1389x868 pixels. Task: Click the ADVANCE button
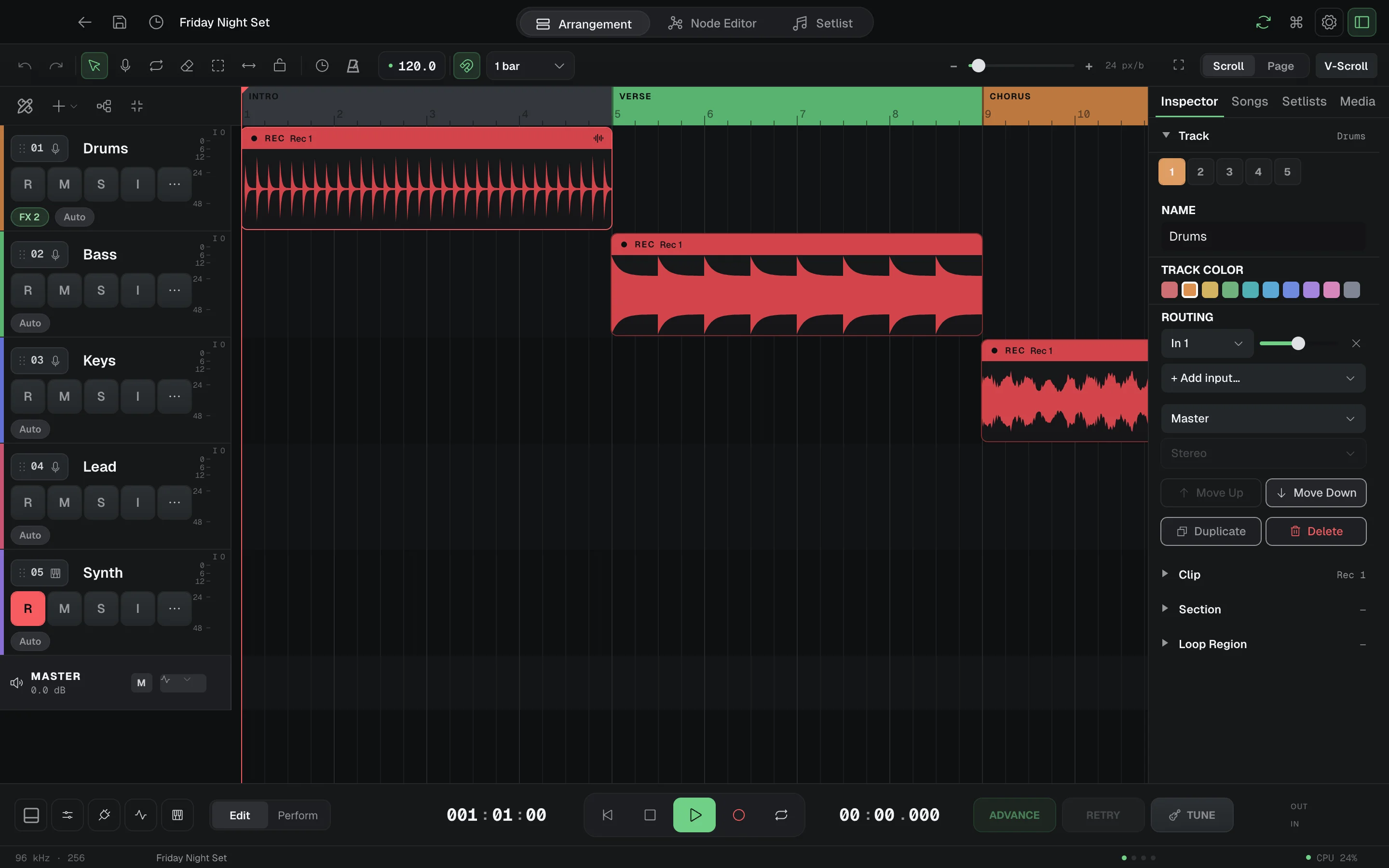[x=1014, y=815]
